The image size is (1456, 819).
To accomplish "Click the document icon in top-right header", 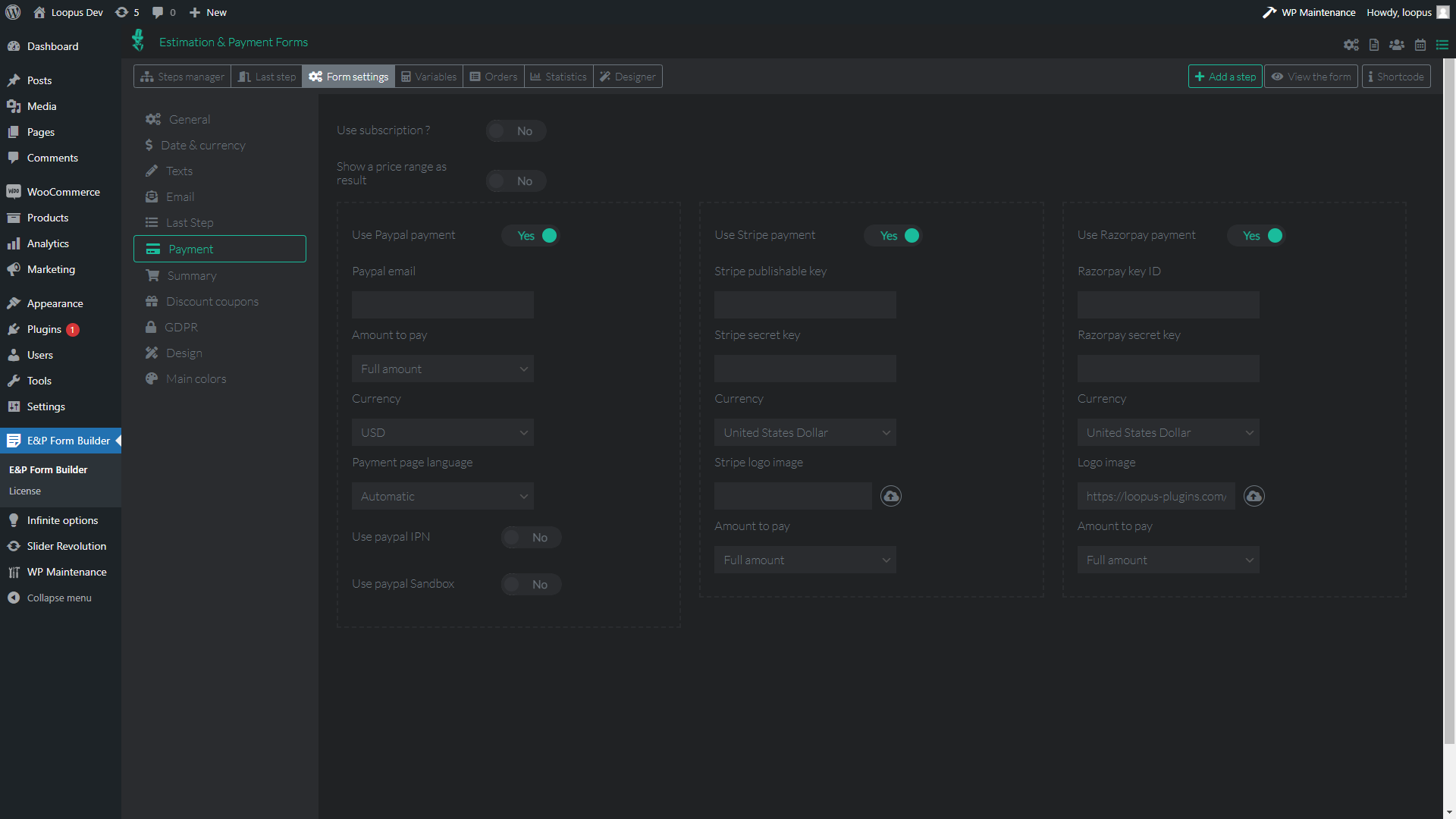I will point(1374,45).
